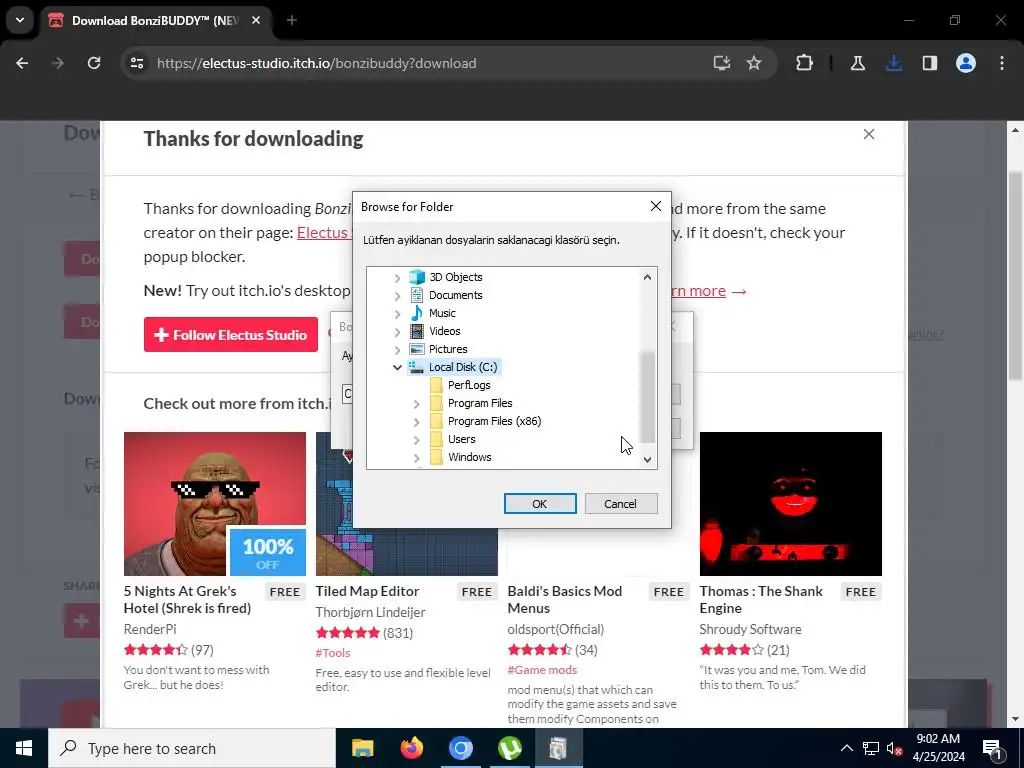Open uTorrent from the taskbar
Image resolution: width=1024 pixels, height=768 pixels.
pyautogui.click(x=509, y=748)
